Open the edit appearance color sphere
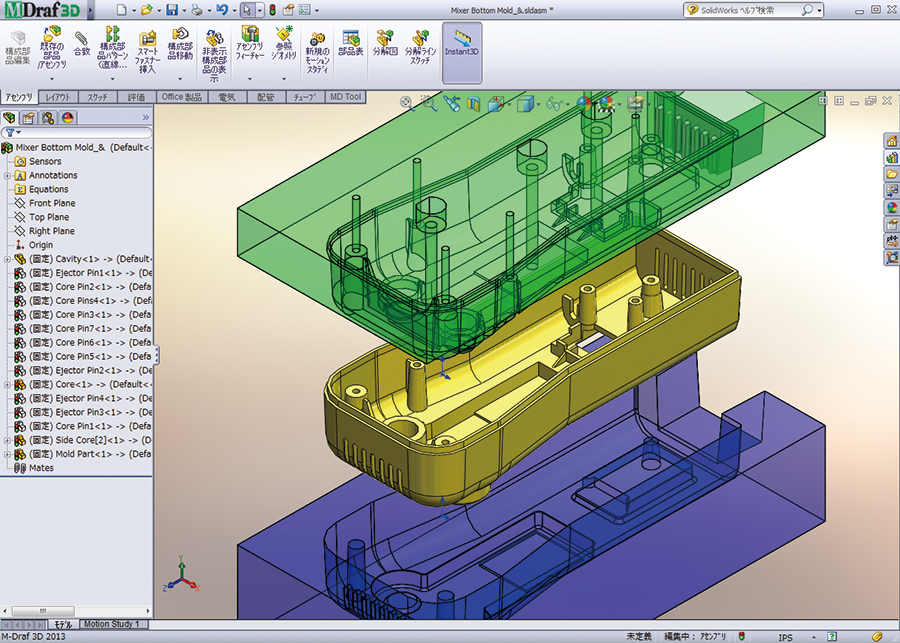Viewport: 900px width, 643px height. pos(583,102)
